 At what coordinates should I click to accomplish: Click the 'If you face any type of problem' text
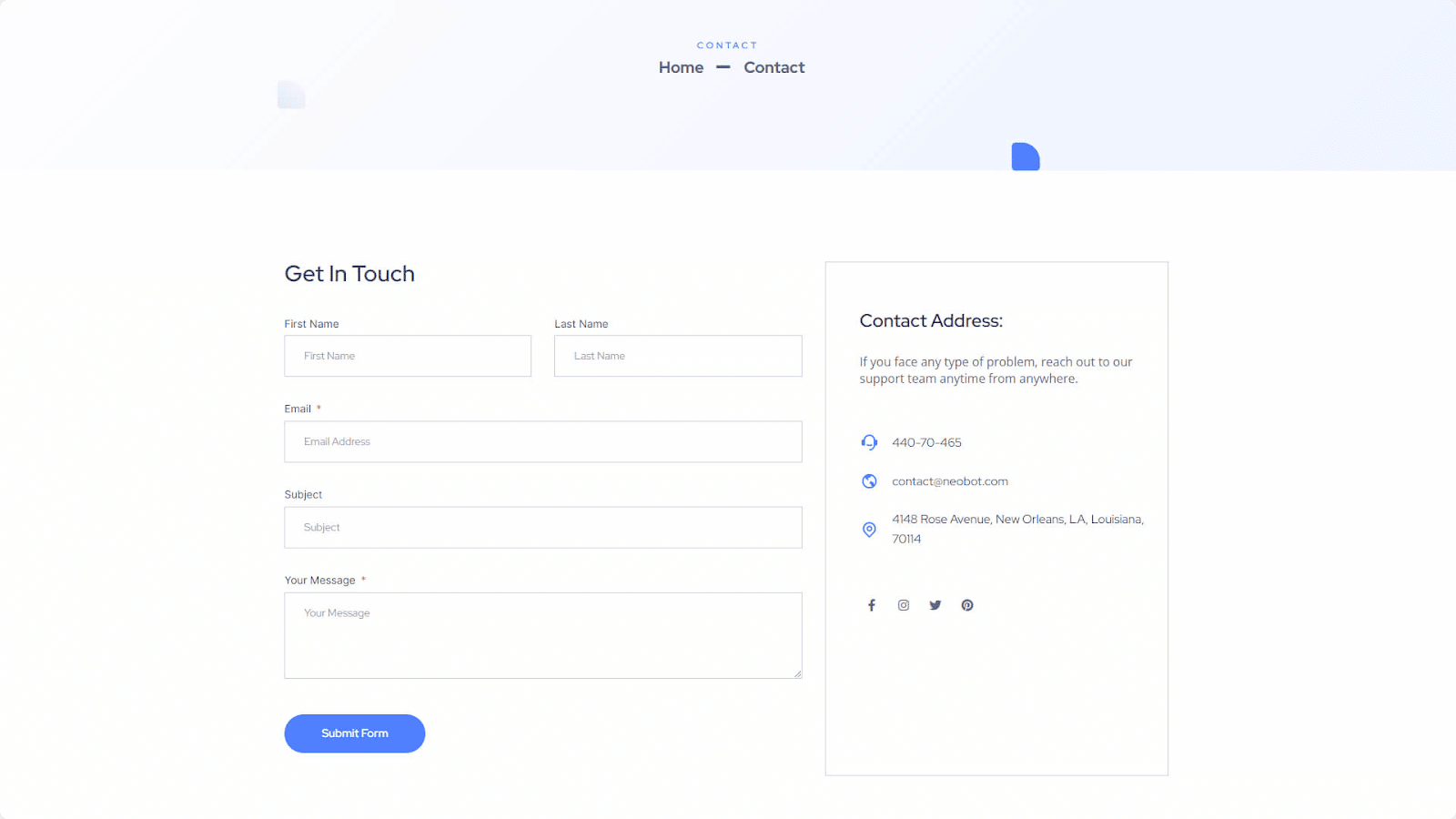coord(996,370)
